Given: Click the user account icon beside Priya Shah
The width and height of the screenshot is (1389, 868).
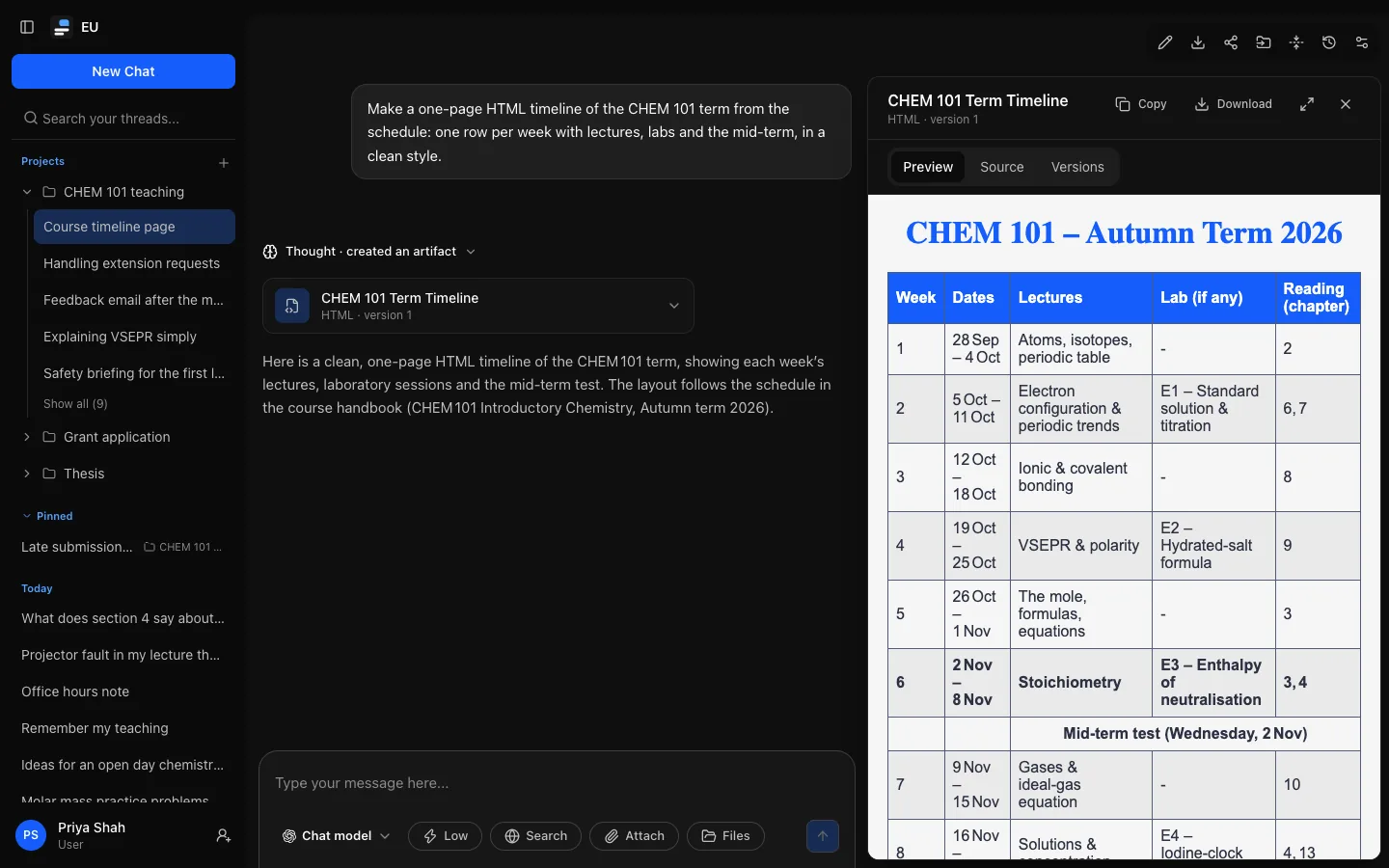Looking at the screenshot, I should (x=224, y=836).
